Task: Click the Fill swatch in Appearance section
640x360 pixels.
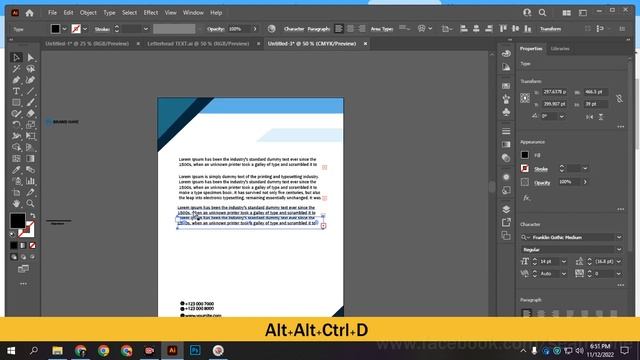Action: [x=525, y=155]
